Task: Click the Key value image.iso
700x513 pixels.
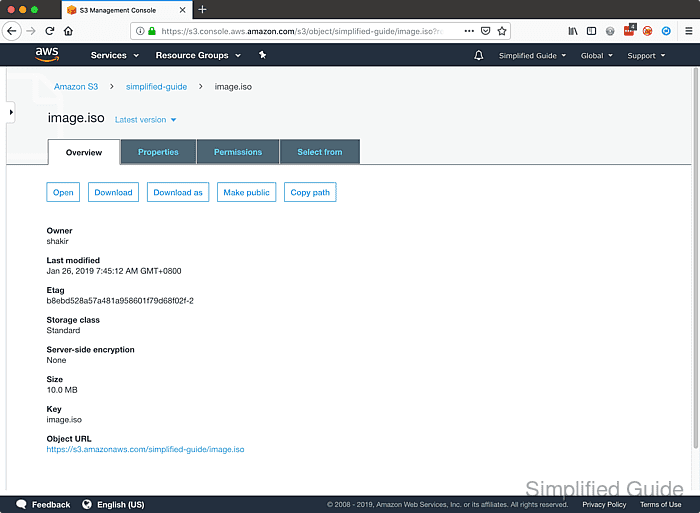Action: [64, 420]
